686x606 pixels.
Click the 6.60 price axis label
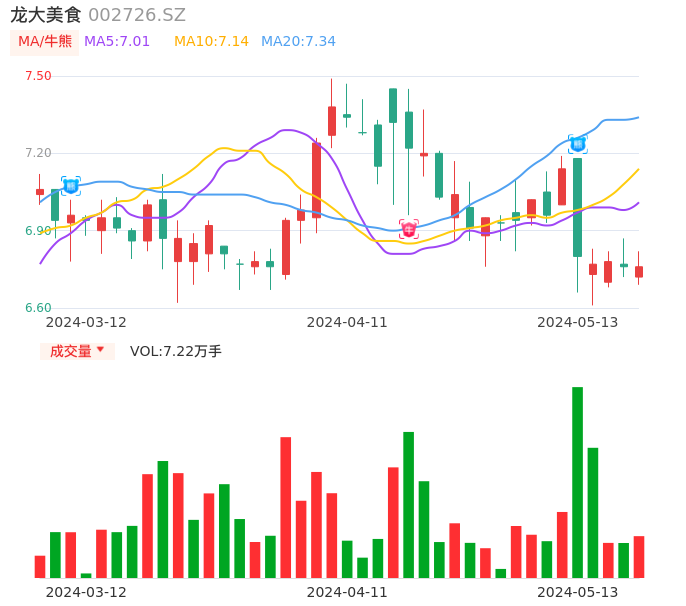click(x=38, y=308)
